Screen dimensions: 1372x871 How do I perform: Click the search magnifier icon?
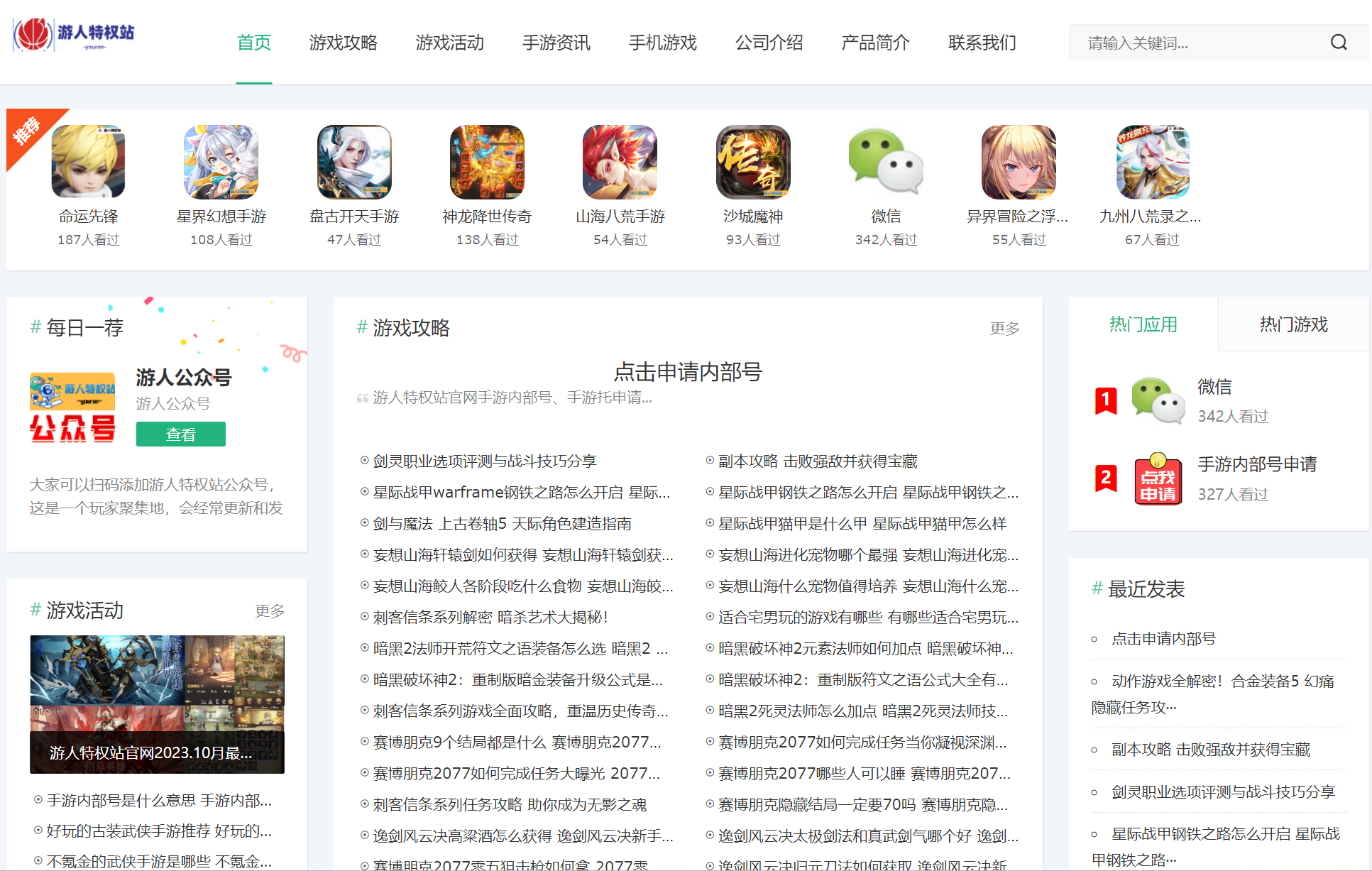[1338, 43]
